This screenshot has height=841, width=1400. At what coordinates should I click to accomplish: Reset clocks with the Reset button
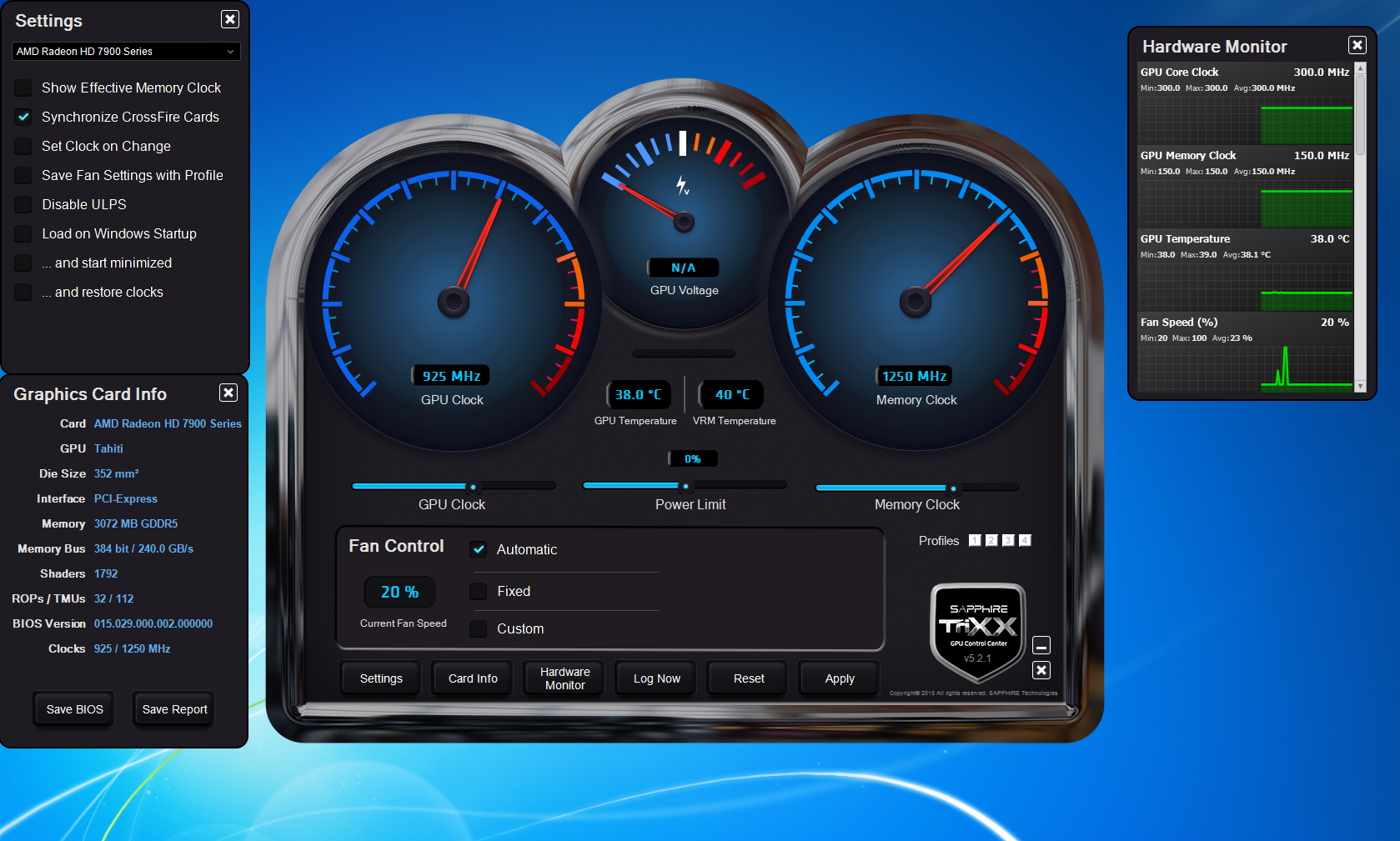pyautogui.click(x=749, y=678)
